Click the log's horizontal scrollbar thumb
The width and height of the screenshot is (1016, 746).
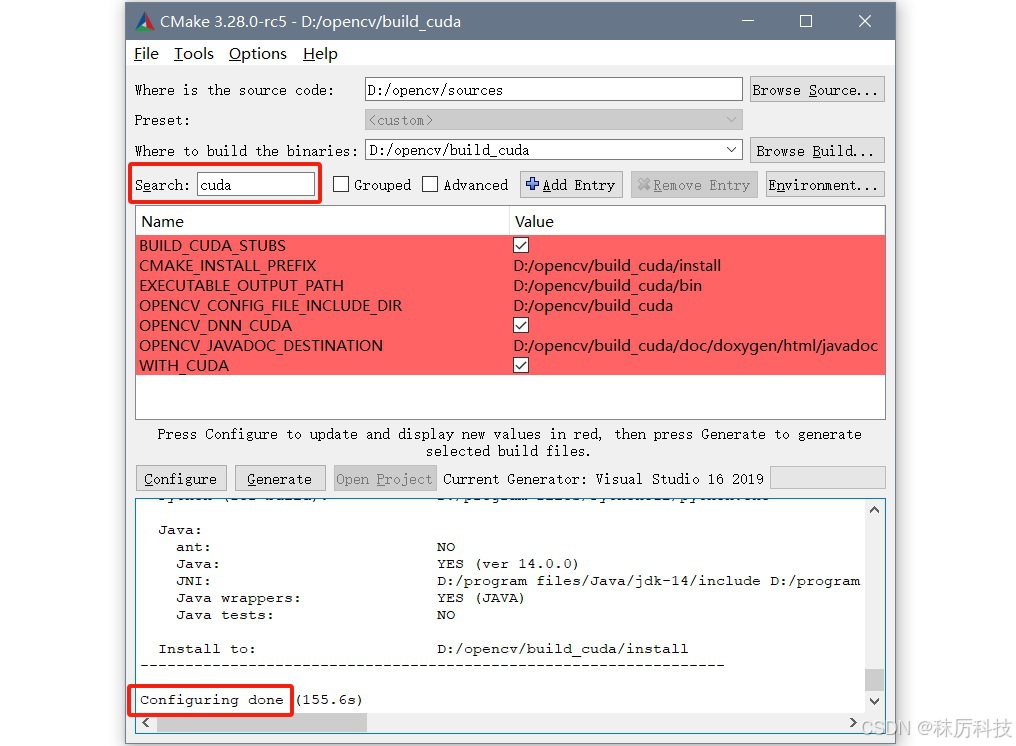262,722
